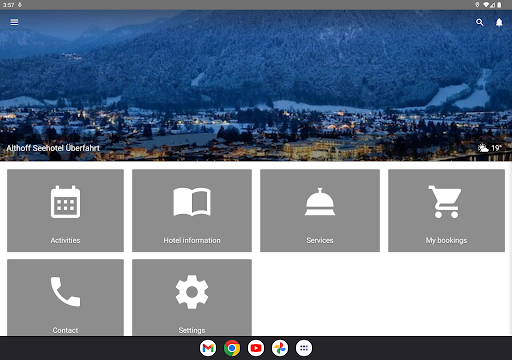Tap the Services bell icon
The width and height of the screenshot is (512, 360).
pyautogui.click(x=320, y=202)
